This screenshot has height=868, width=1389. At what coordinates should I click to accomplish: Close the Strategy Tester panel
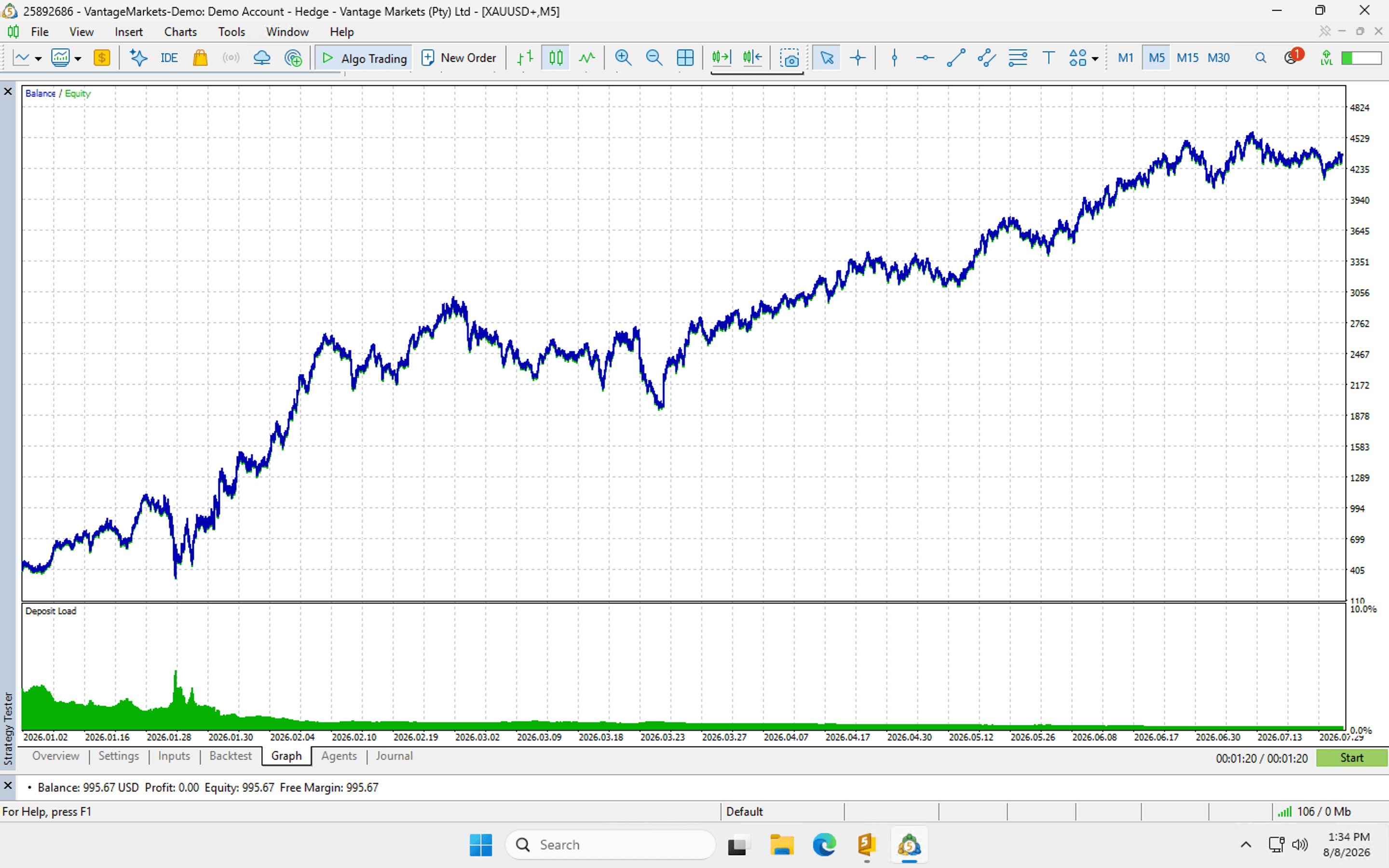(8, 92)
